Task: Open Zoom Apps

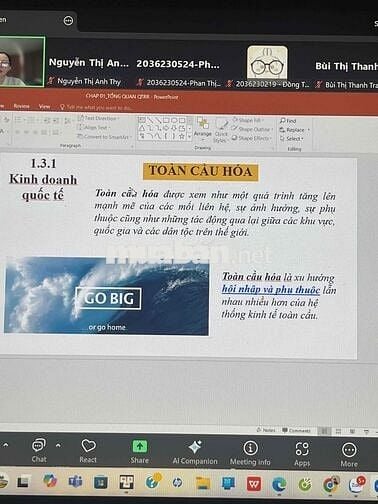Action: pos(302,454)
